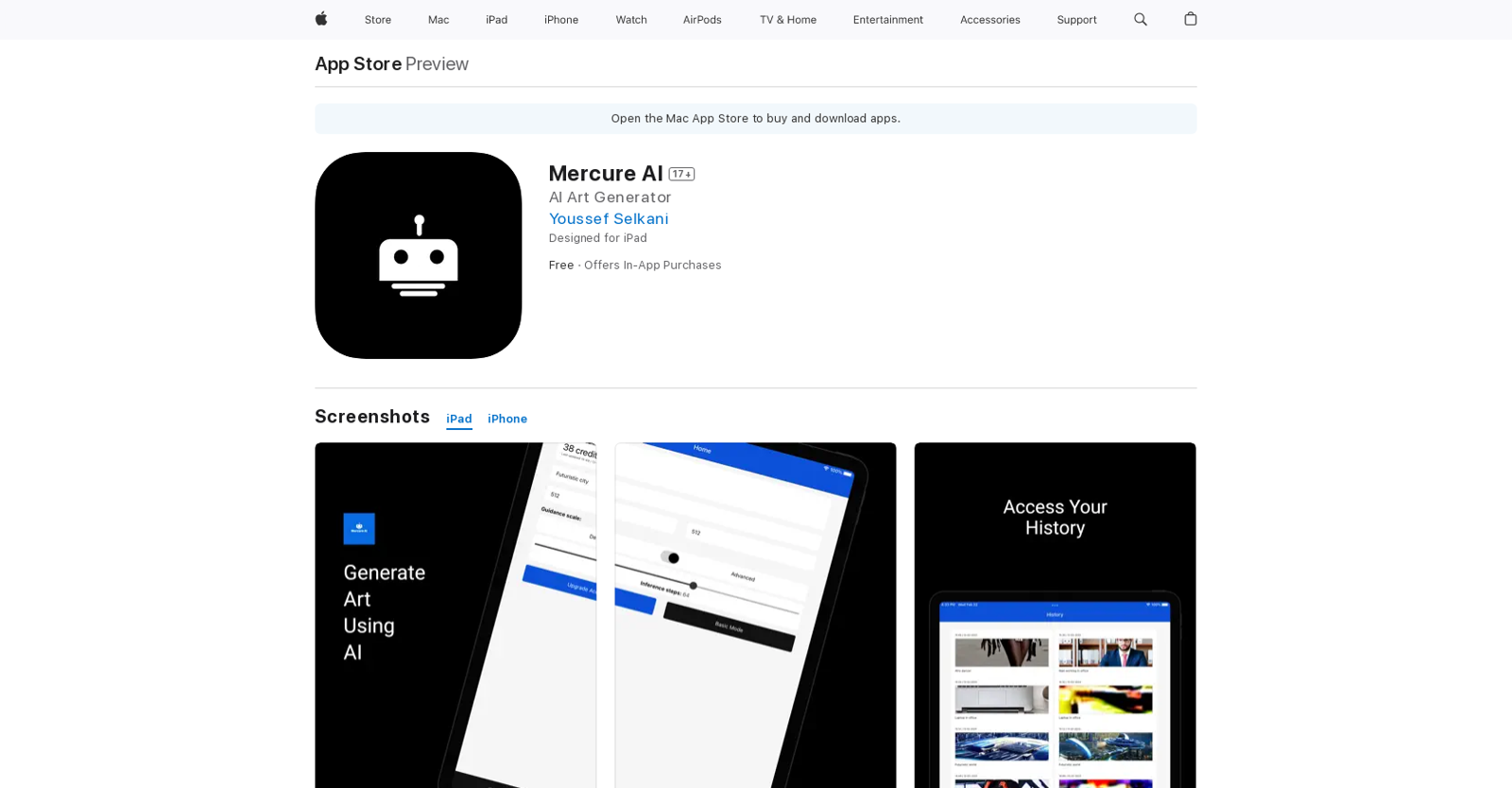Screen dimensions: 1512x788
Task: Click the 'AI Art Generator' subtitle
Action: tap(610, 197)
